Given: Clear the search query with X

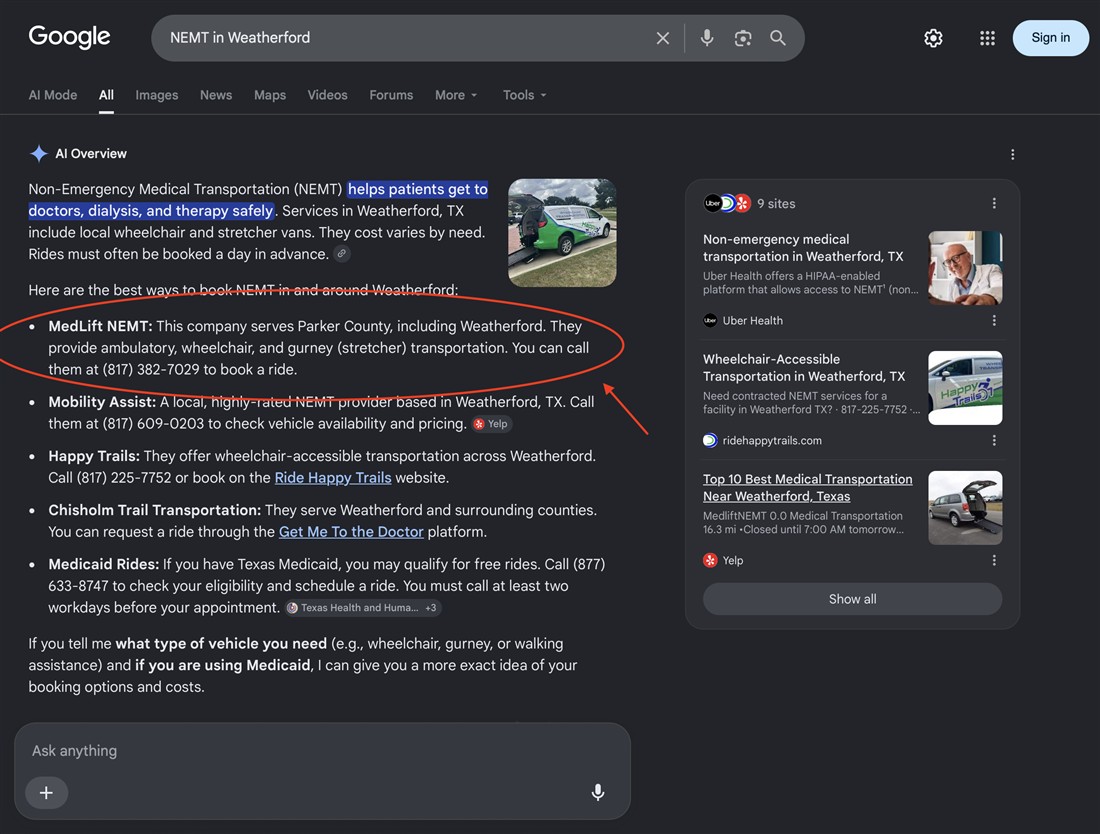Looking at the screenshot, I should click(662, 38).
